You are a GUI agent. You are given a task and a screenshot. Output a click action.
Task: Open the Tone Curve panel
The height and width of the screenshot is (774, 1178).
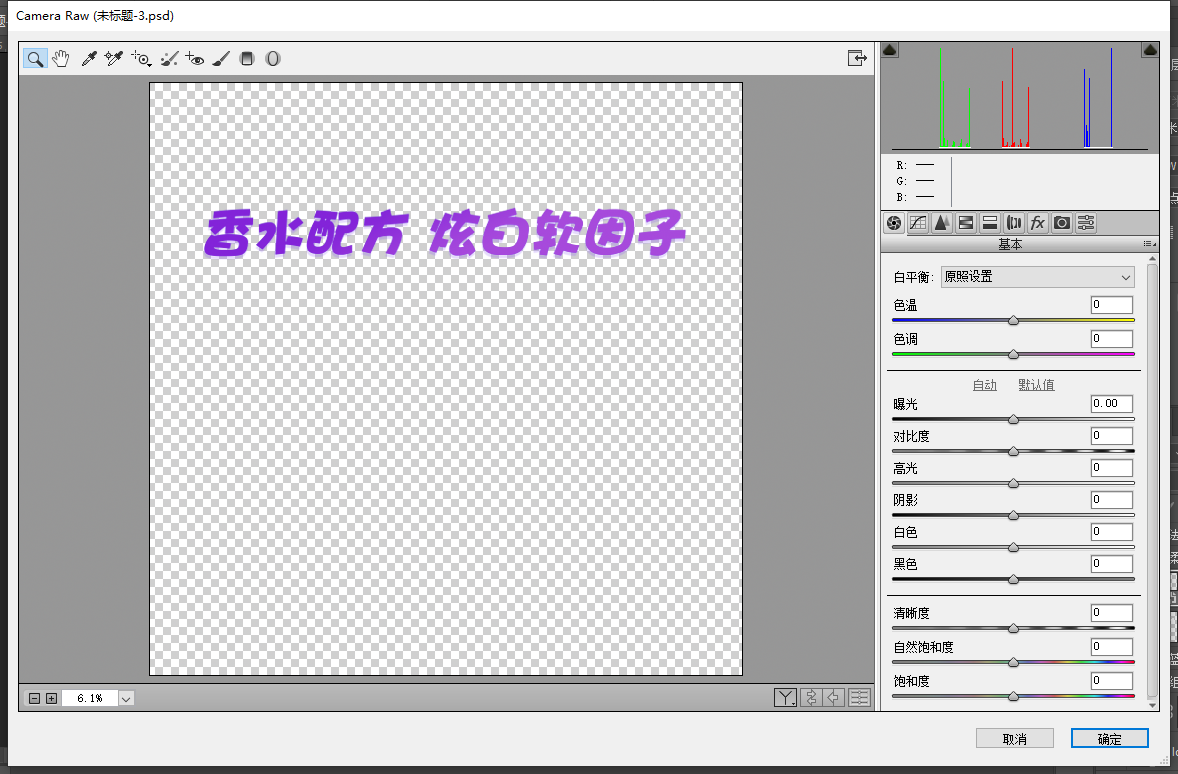point(917,223)
